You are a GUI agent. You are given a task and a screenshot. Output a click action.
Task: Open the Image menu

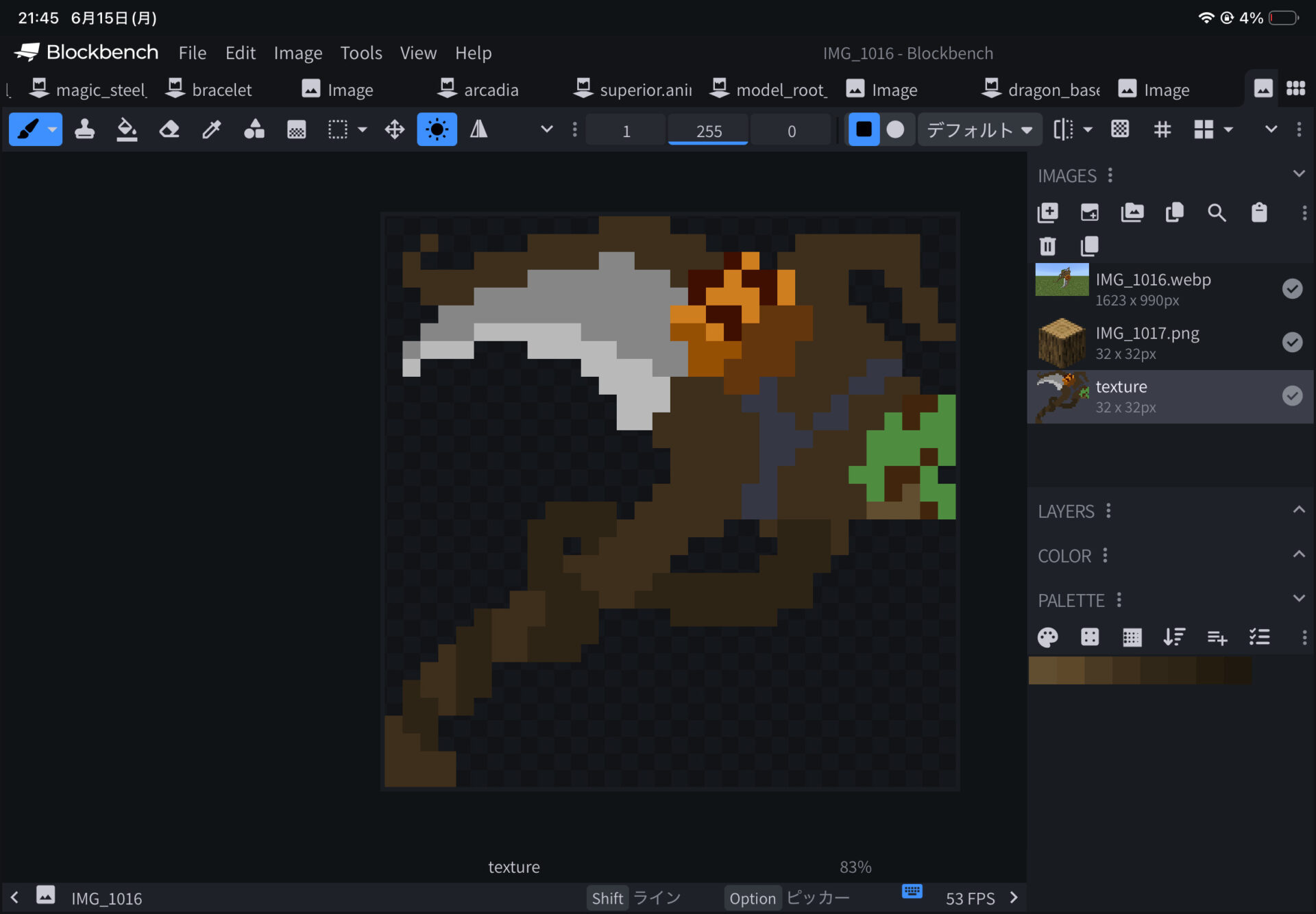pyautogui.click(x=298, y=53)
